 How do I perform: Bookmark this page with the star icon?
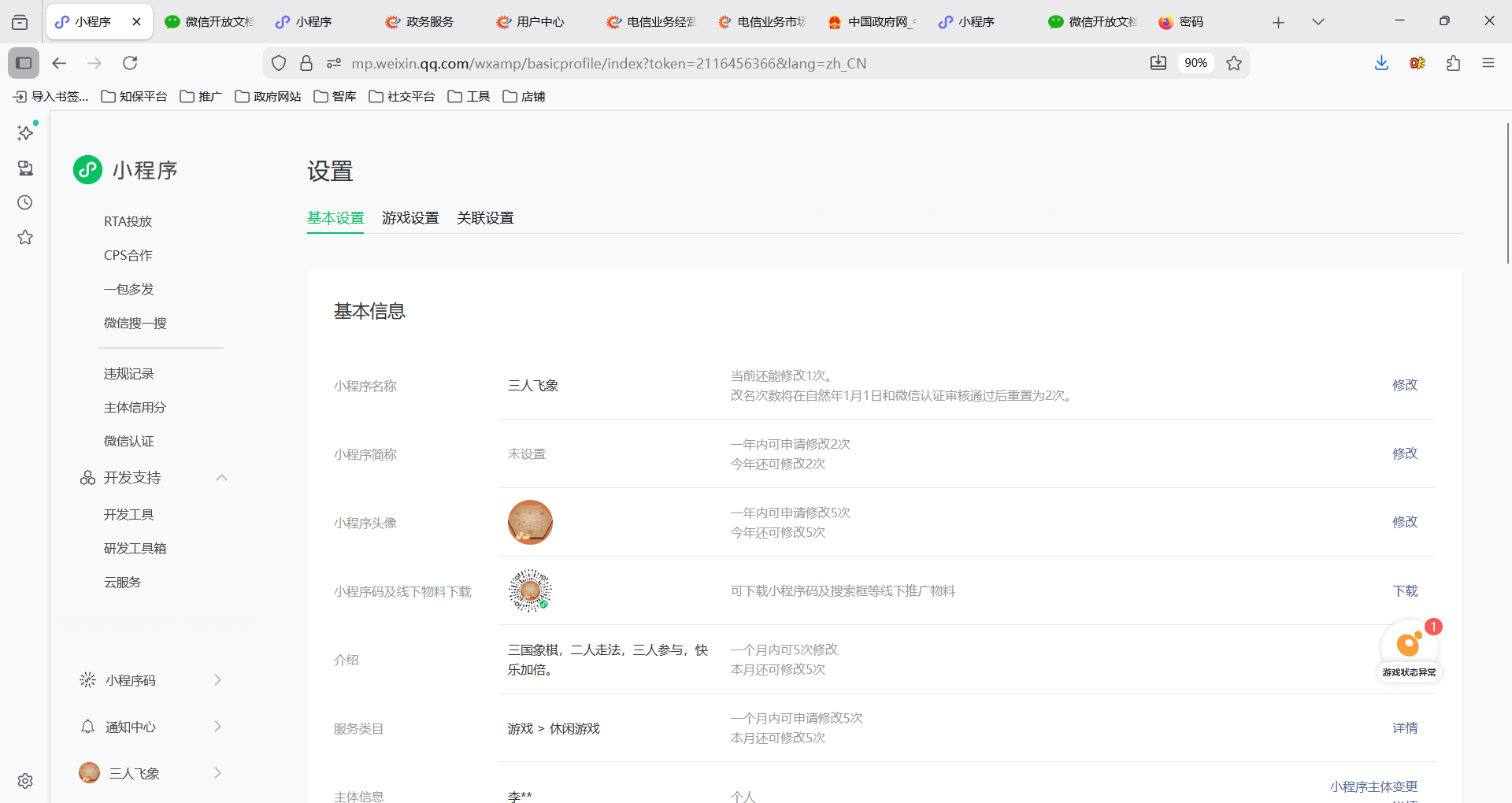tap(1234, 63)
